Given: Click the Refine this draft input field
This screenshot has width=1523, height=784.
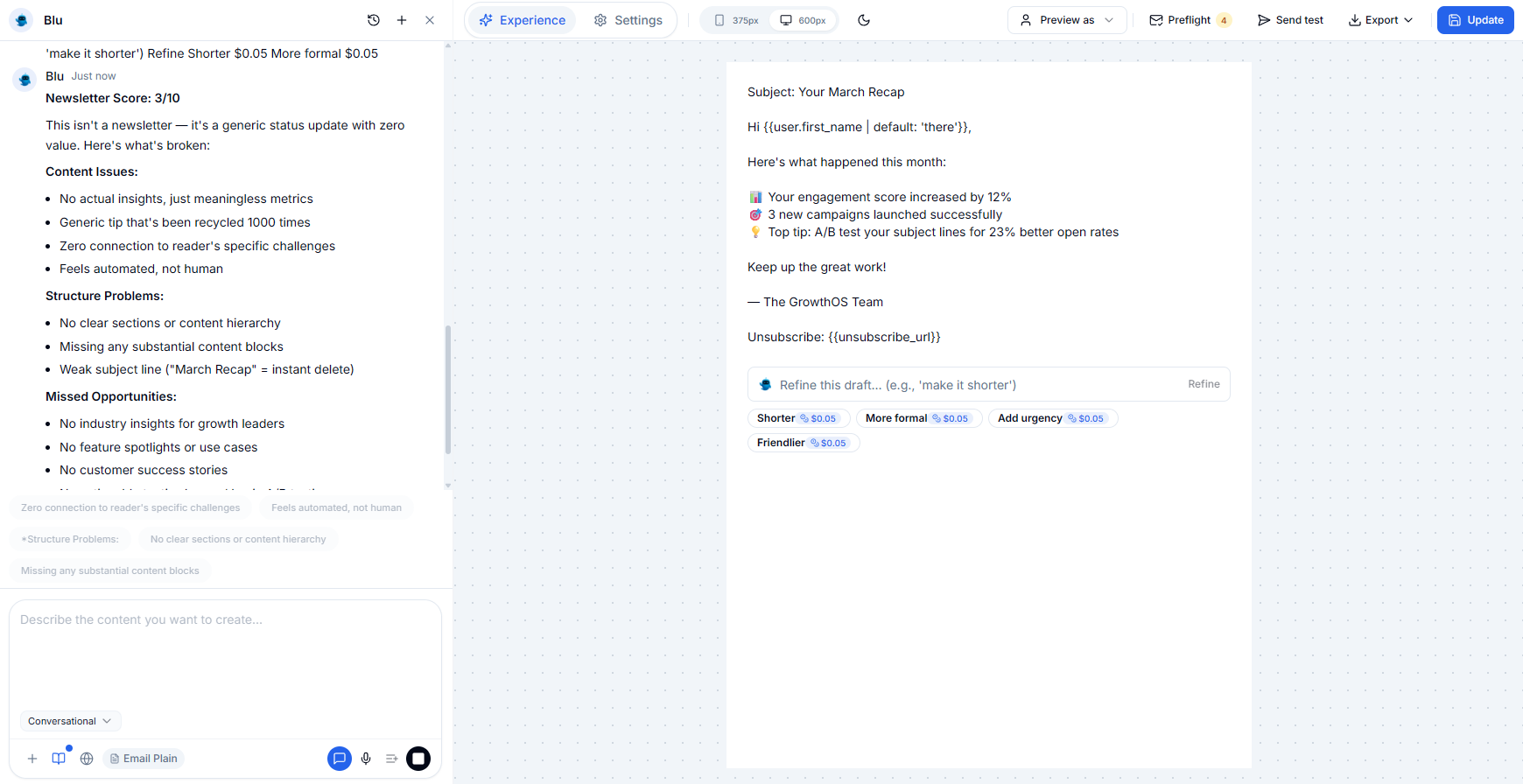Looking at the screenshot, I should click(972, 385).
